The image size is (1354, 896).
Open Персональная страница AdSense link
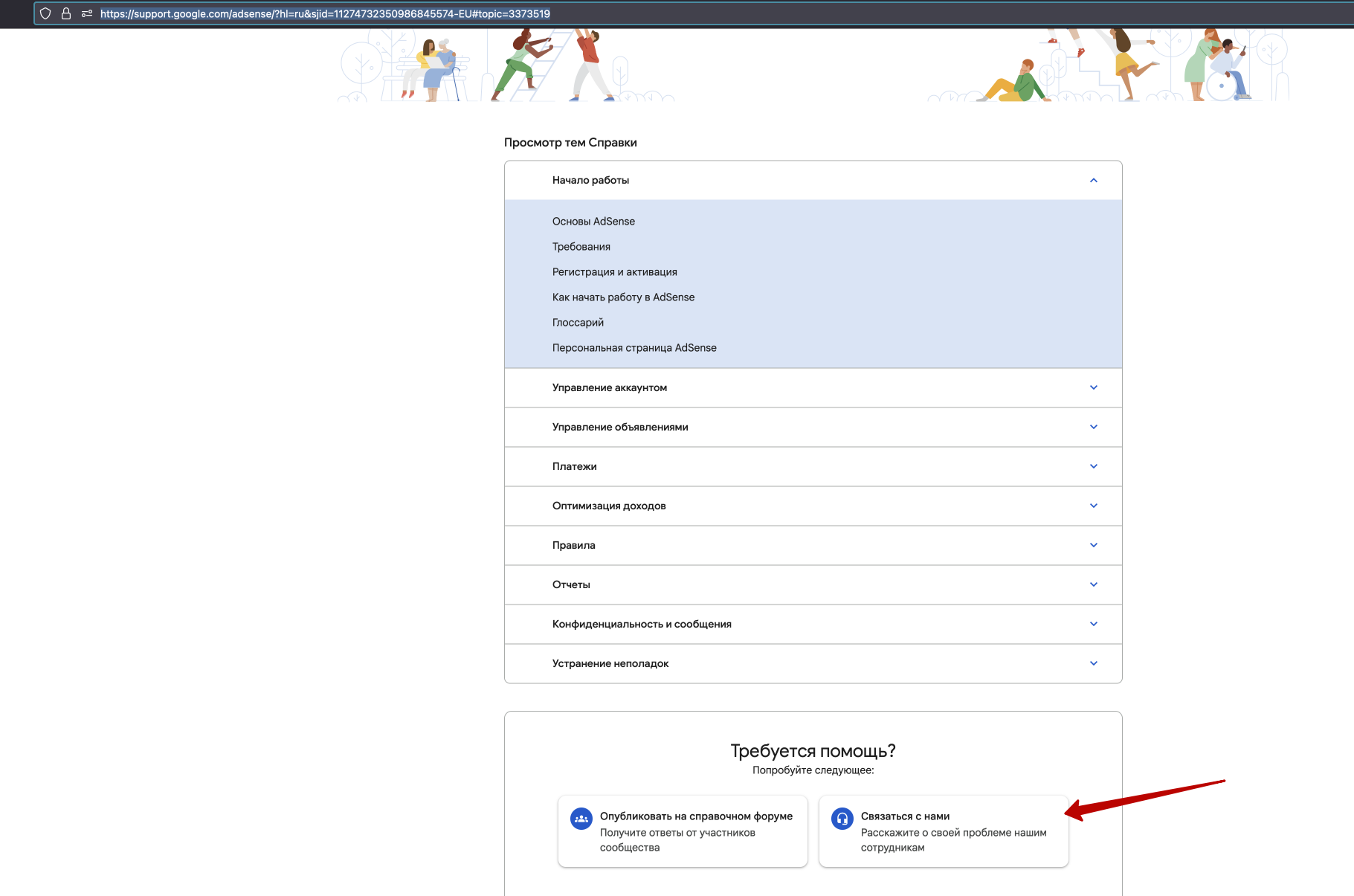[x=634, y=348]
